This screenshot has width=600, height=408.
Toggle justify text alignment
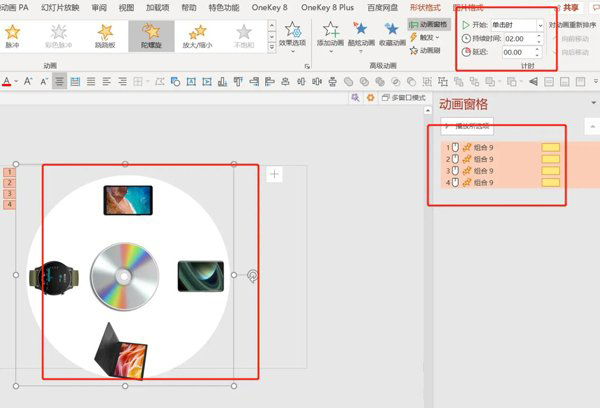[x=91, y=82]
